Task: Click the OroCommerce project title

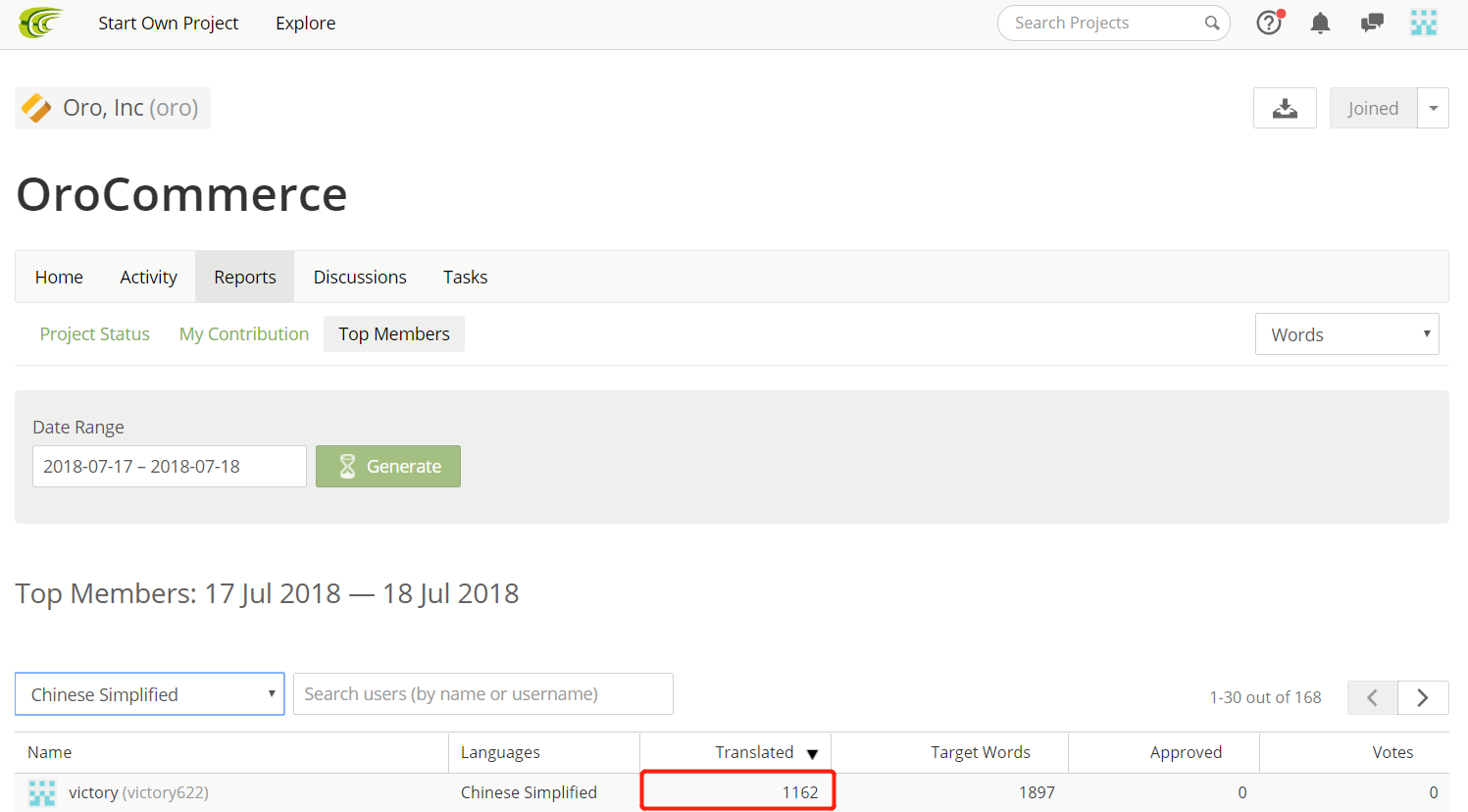Action: (181, 194)
